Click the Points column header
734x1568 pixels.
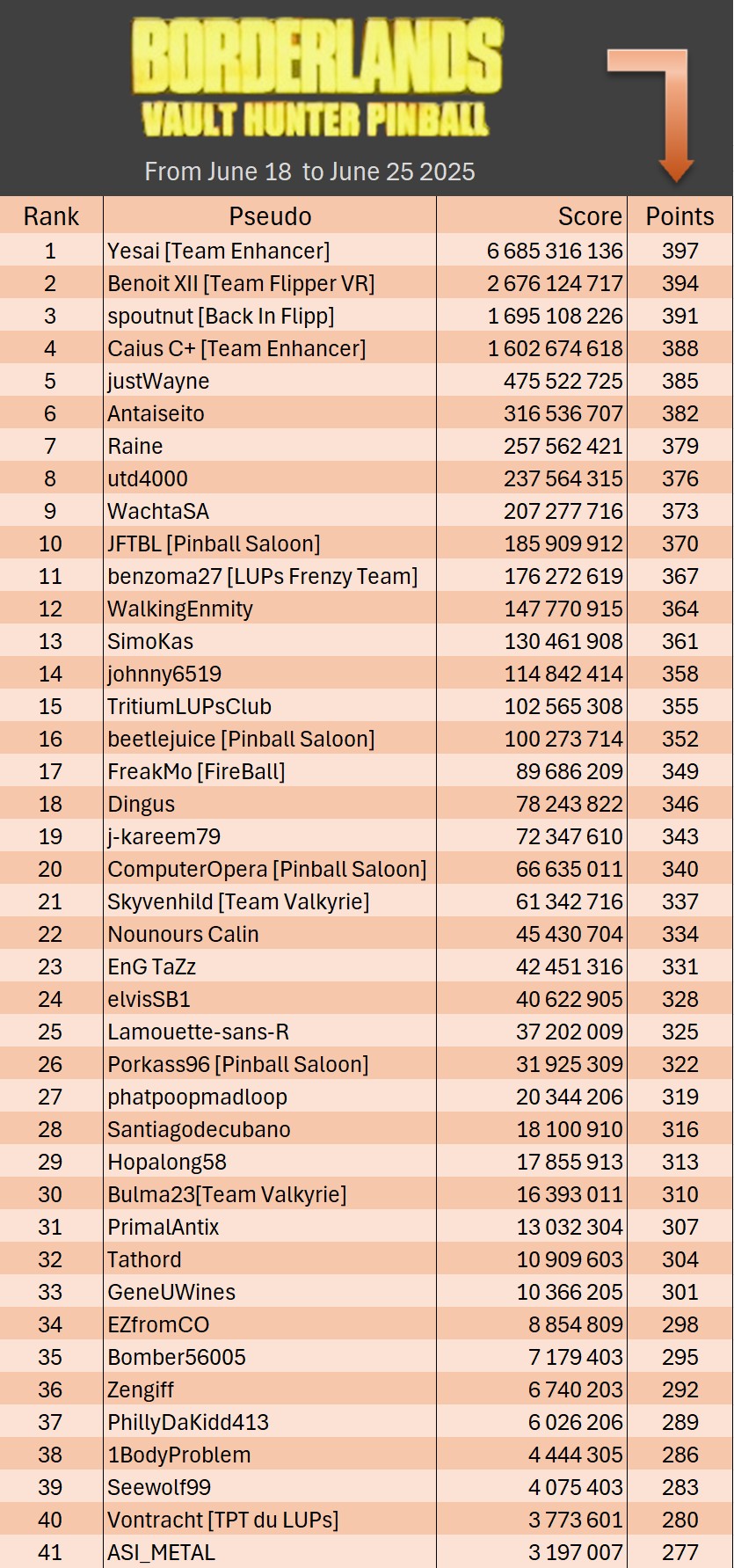point(679,216)
